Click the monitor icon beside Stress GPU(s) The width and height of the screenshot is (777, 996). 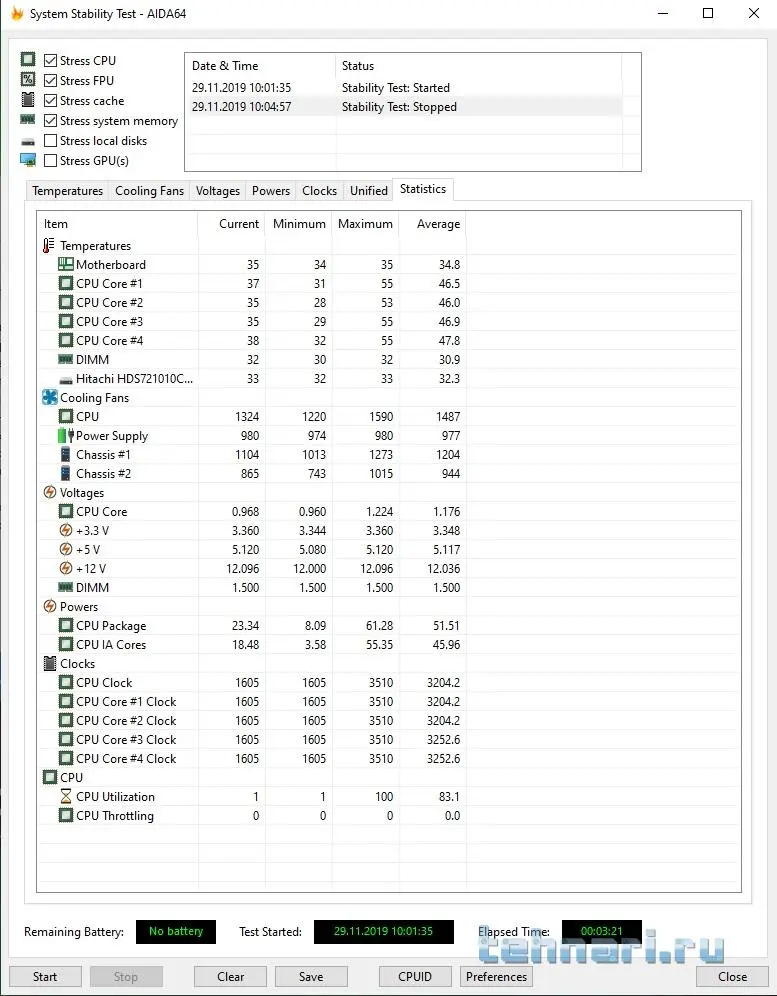tap(28, 160)
